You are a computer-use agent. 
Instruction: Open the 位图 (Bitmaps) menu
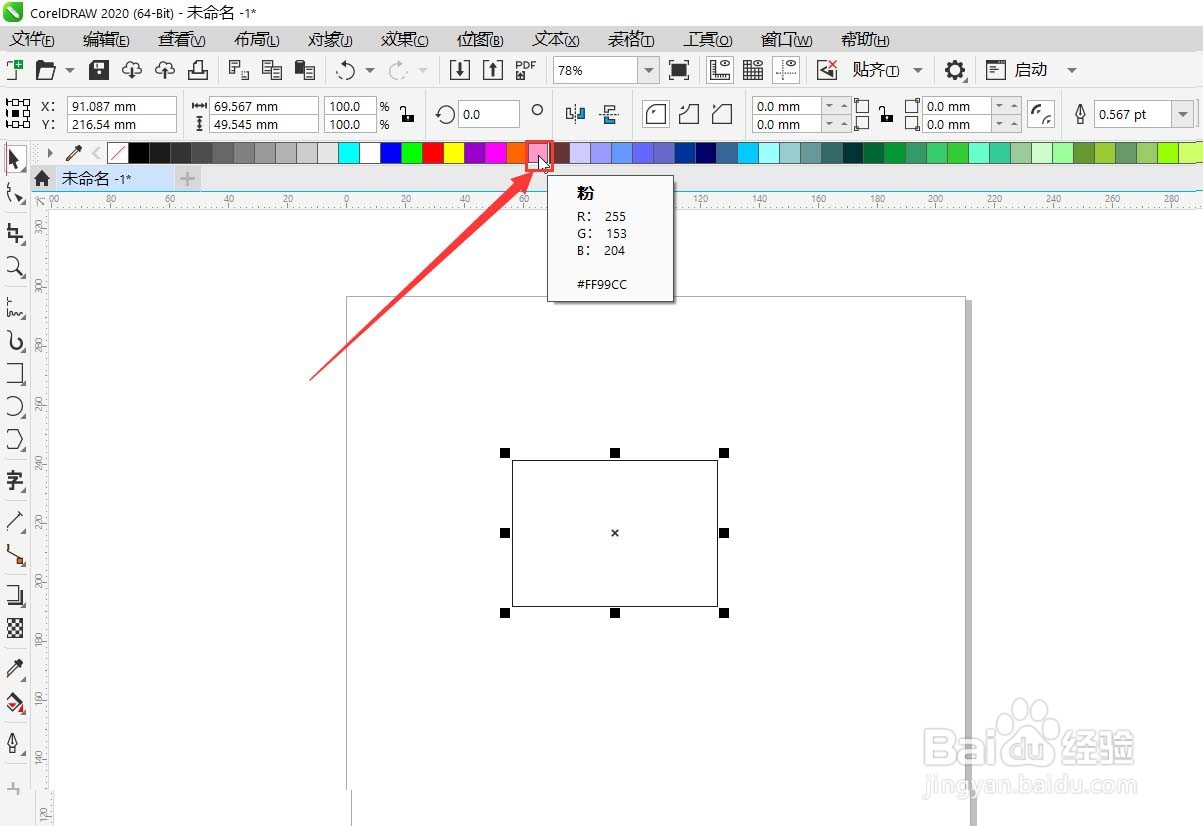pyautogui.click(x=480, y=40)
